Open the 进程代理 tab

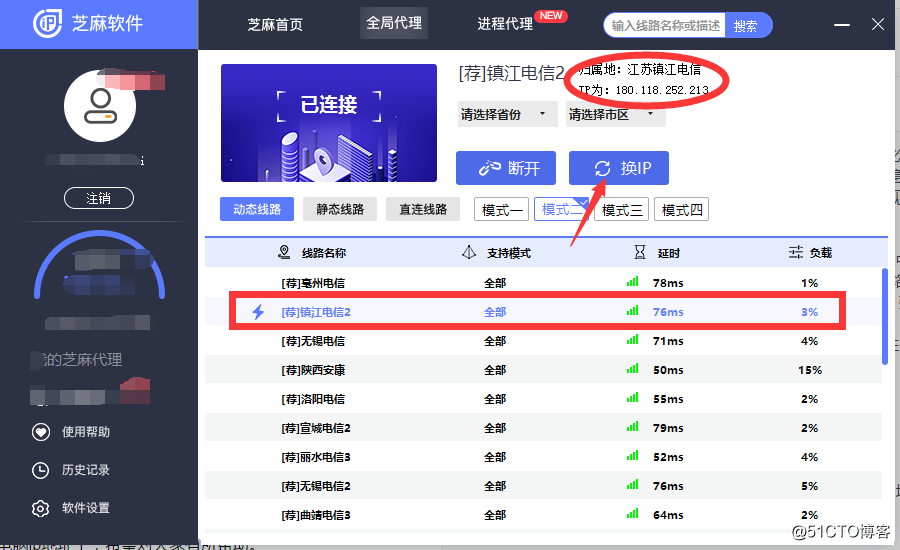click(505, 24)
